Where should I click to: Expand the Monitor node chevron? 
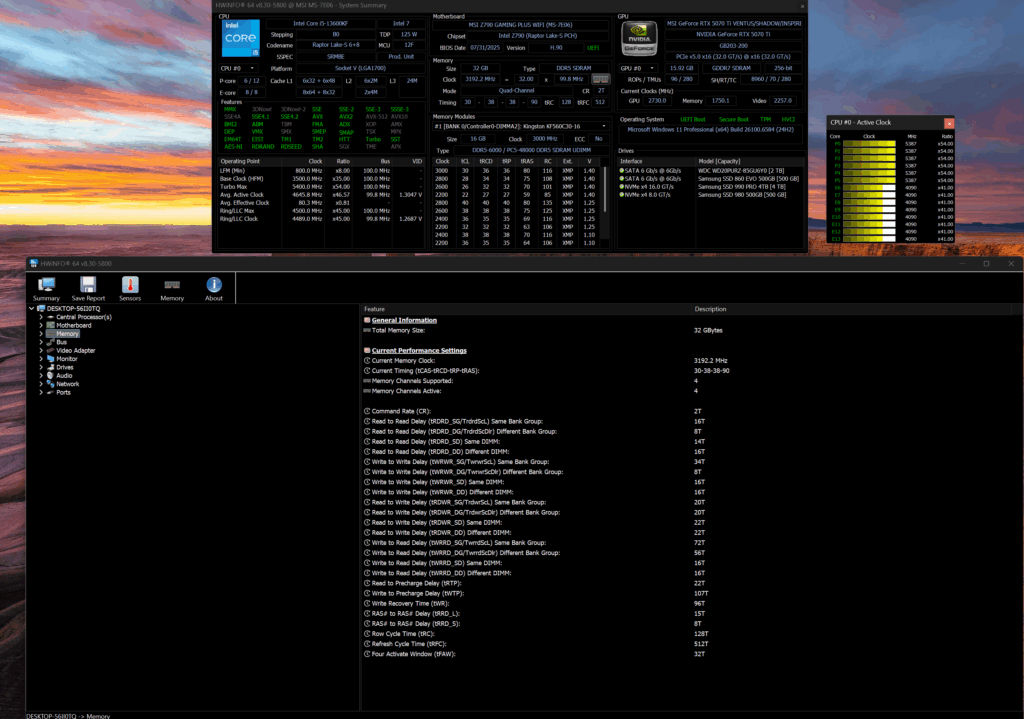point(41,359)
